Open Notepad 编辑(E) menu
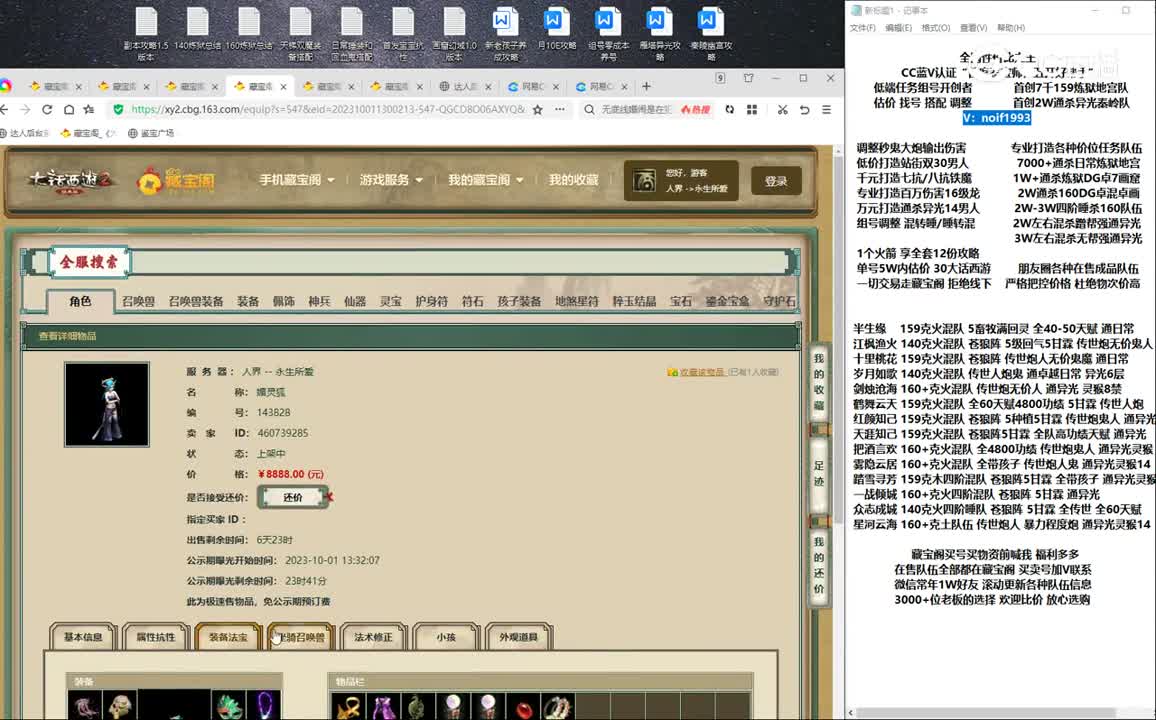The height and width of the screenshot is (720, 1156). pyautogui.click(x=898, y=28)
